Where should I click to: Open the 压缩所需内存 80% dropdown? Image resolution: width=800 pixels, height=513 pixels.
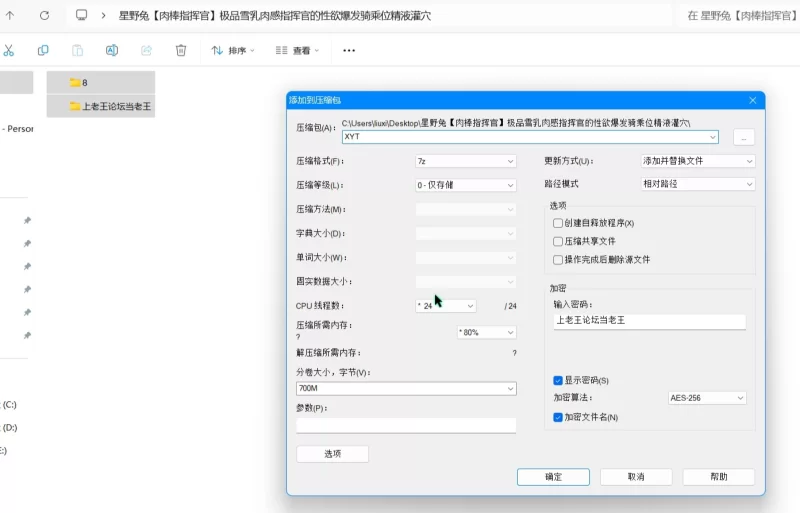(486, 332)
